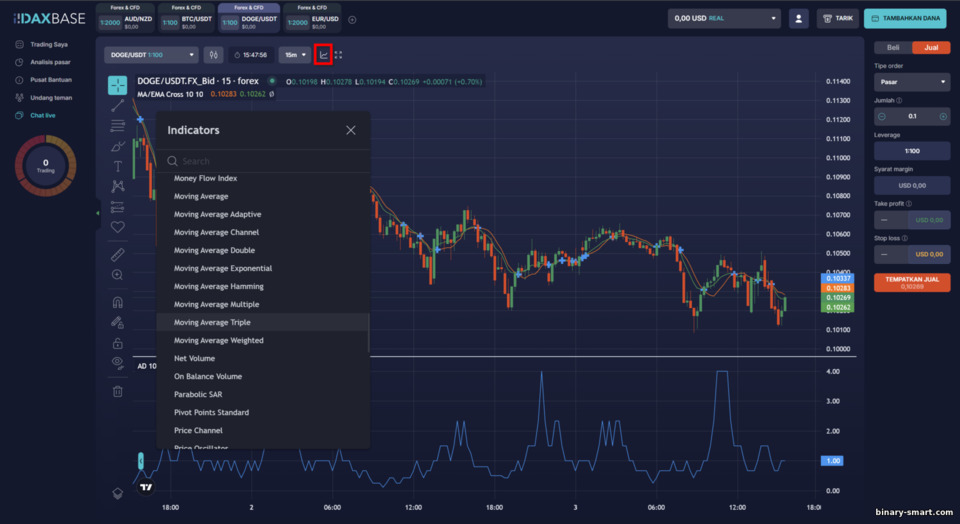Viewport: 960px width, 524px height.
Task: Add the Moving Average Hamming indicator
Action: [263, 286]
